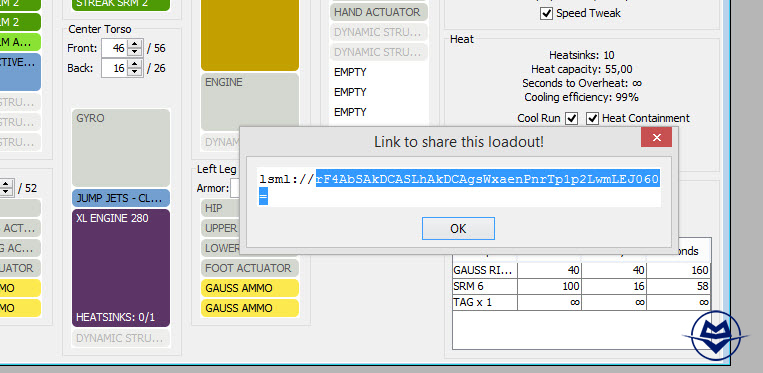Viewport: 763px width, 373px height.
Task: Increase Center Torso Back armor value
Action: [135, 64]
